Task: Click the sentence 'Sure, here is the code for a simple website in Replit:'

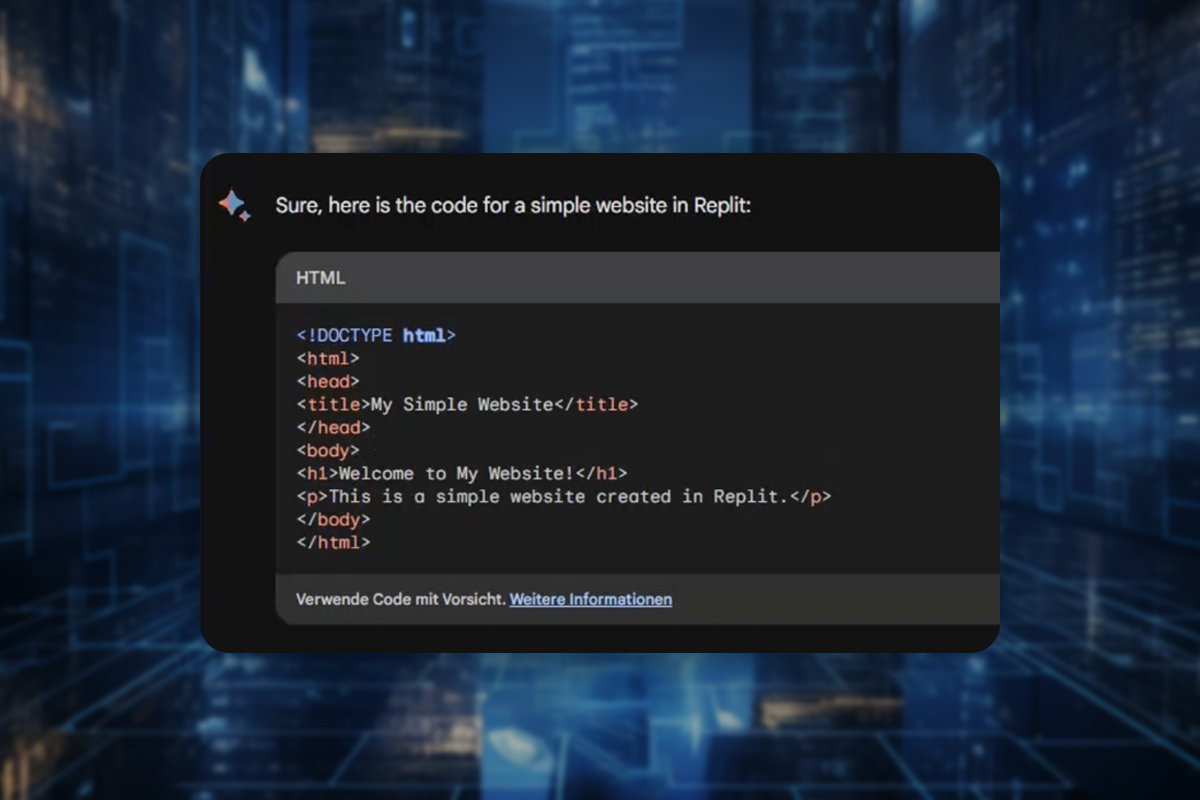Action: 513,206
